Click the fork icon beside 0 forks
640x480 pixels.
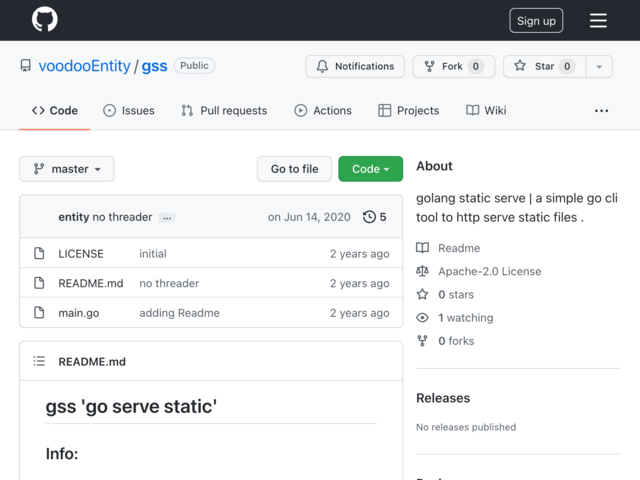pos(422,341)
